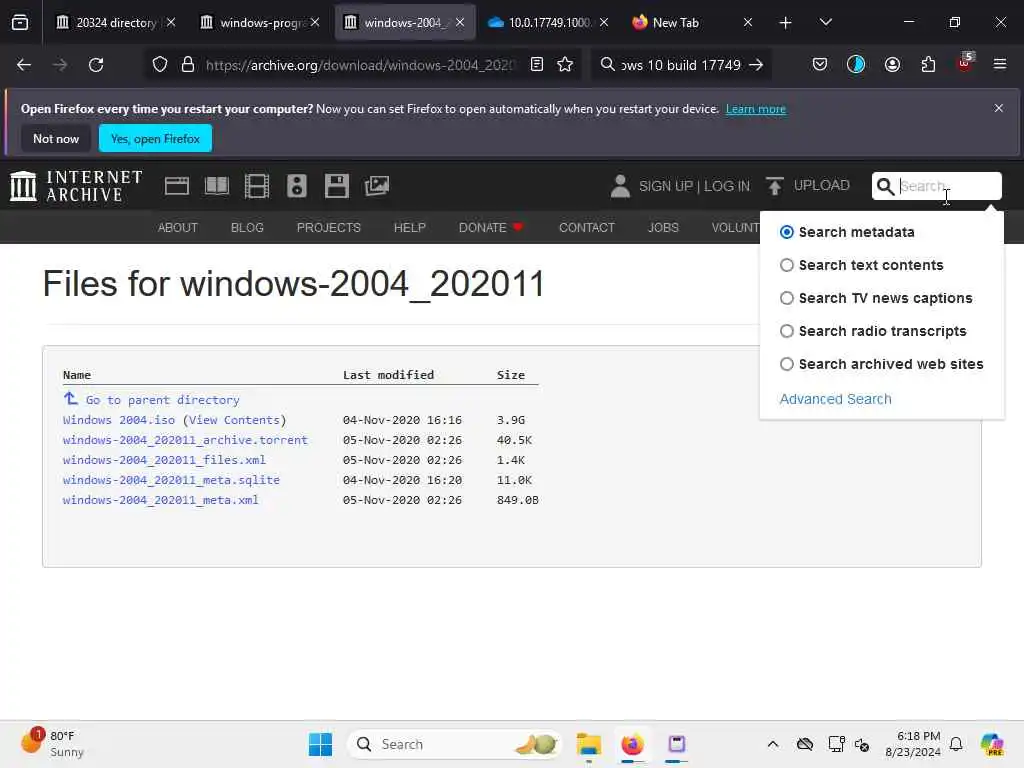Open the JOBS nav item
1024x768 pixels.
coord(663,227)
